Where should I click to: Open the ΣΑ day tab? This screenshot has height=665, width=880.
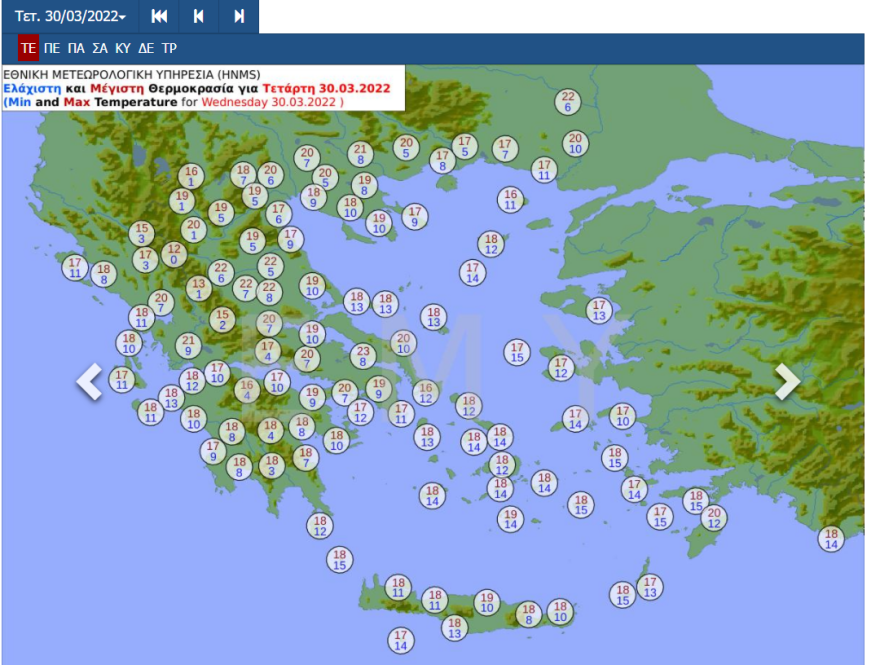(x=99, y=48)
